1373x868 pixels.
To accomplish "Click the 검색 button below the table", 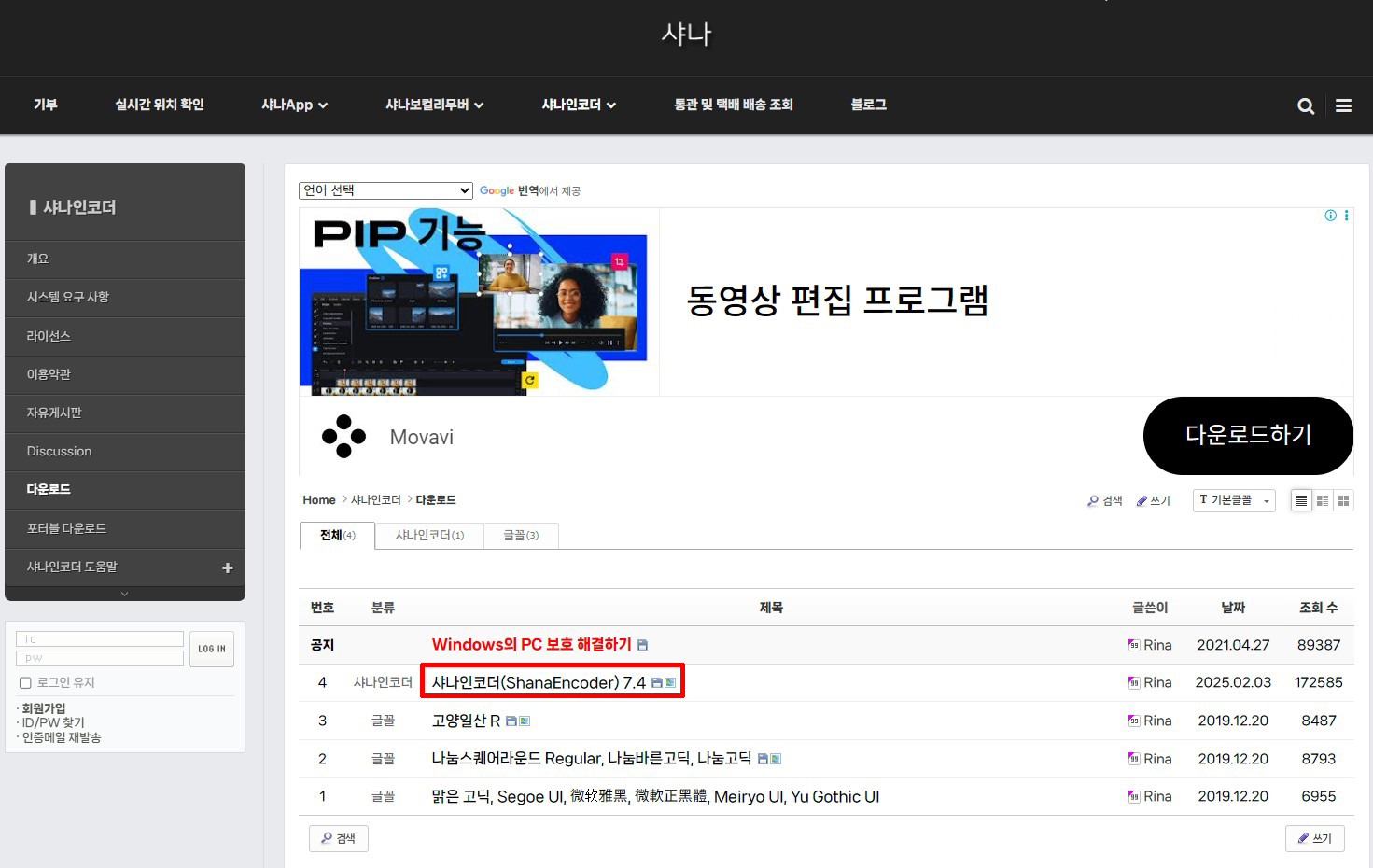I will click(x=339, y=838).
